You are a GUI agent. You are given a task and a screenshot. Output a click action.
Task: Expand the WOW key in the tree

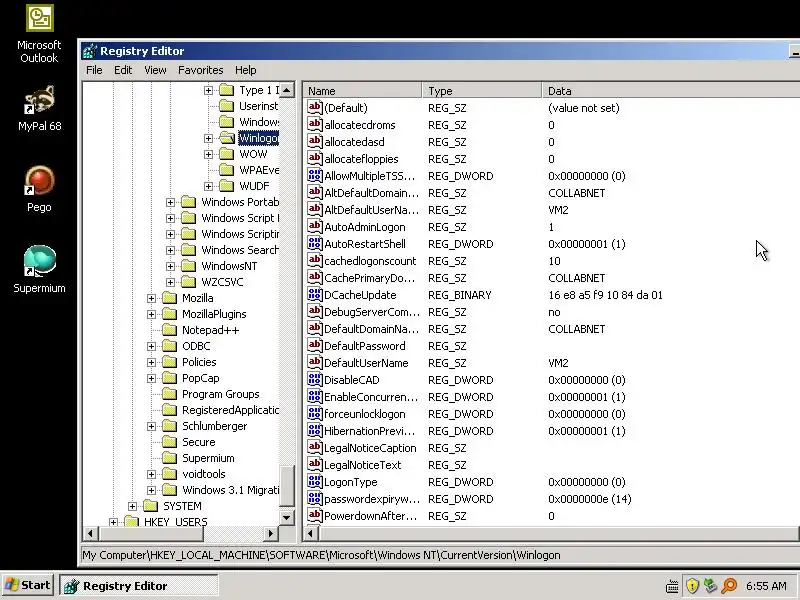coord(208,154)
